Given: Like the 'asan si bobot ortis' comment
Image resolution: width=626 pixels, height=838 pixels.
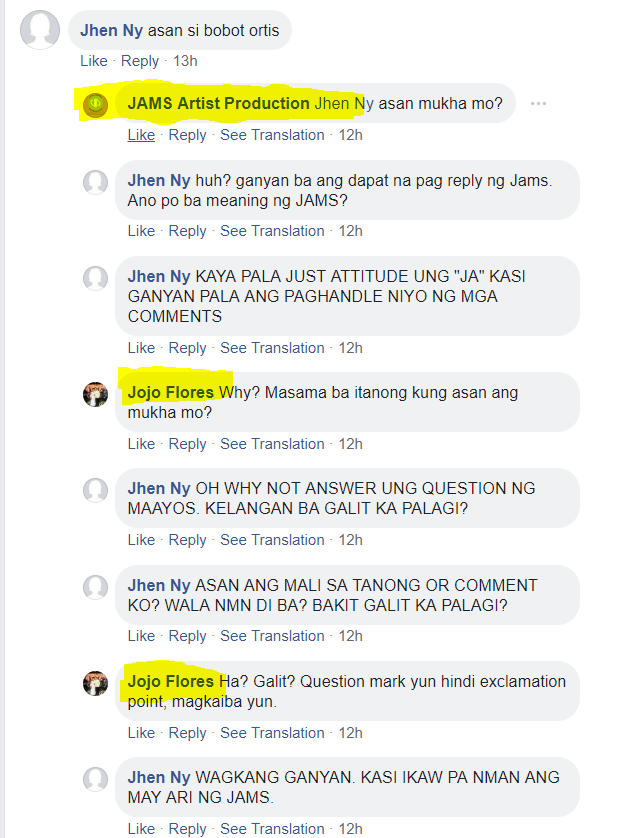Looking at the screenshot, I should tap(94, 61).
